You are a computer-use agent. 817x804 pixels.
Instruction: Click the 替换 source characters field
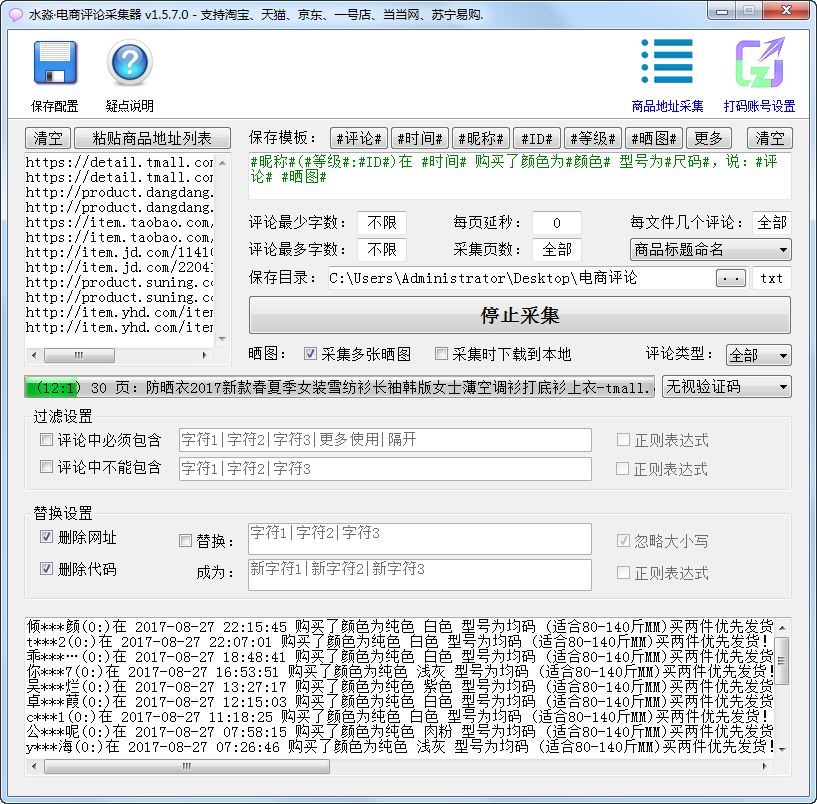(x=420, y=539)
